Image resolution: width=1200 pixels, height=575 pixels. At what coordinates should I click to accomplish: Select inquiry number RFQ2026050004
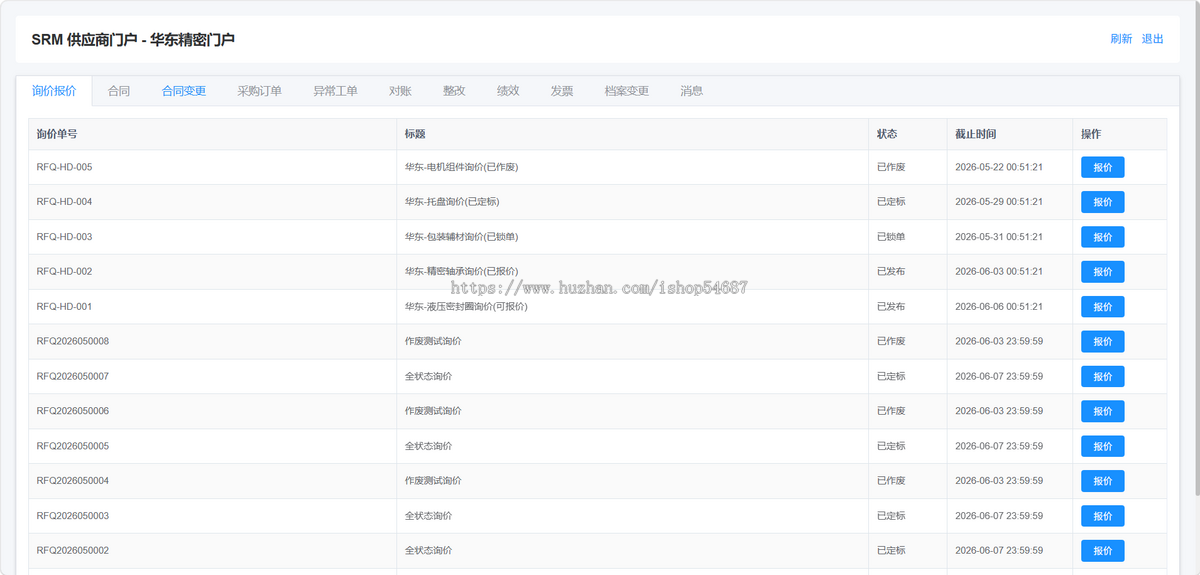73,481
